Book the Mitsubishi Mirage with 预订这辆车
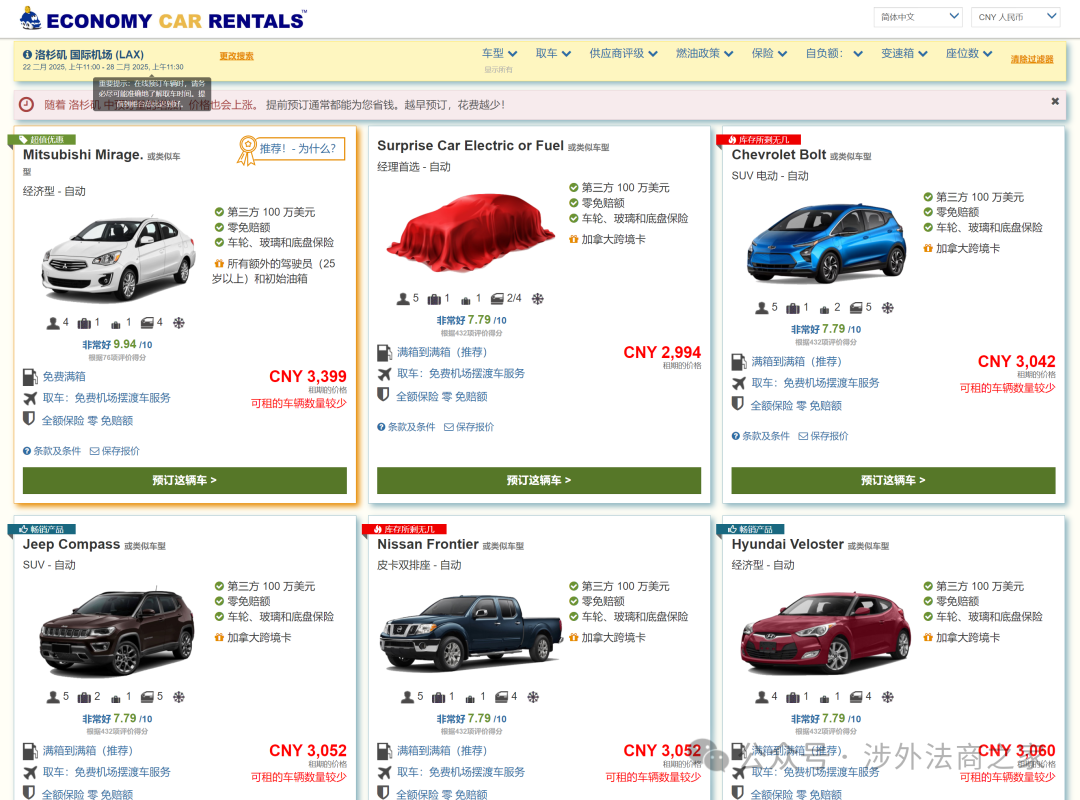This screenshot has width=1080, height=800. point(185,480)
